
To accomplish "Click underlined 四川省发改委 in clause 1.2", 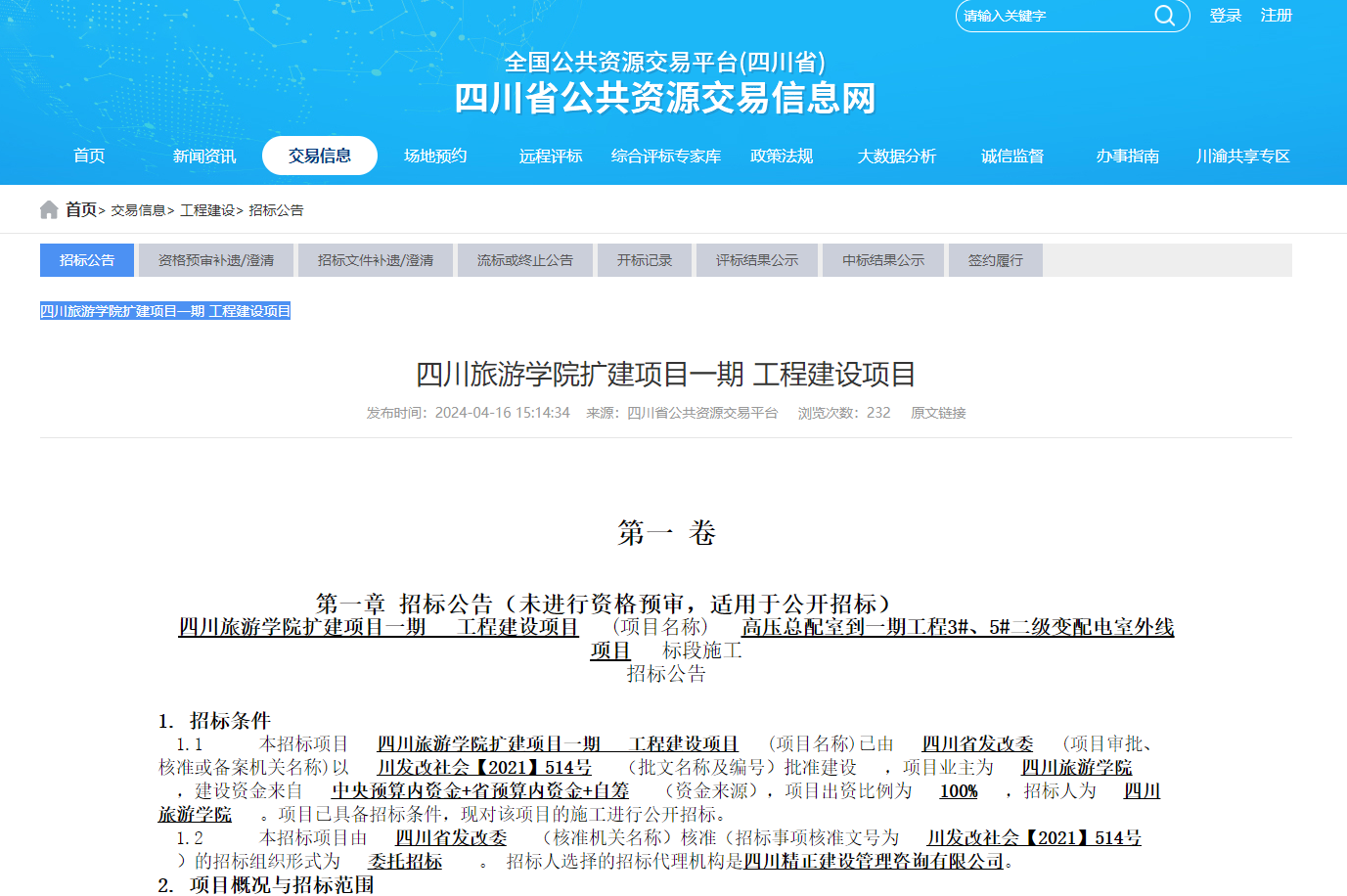I will coord(451,838).
